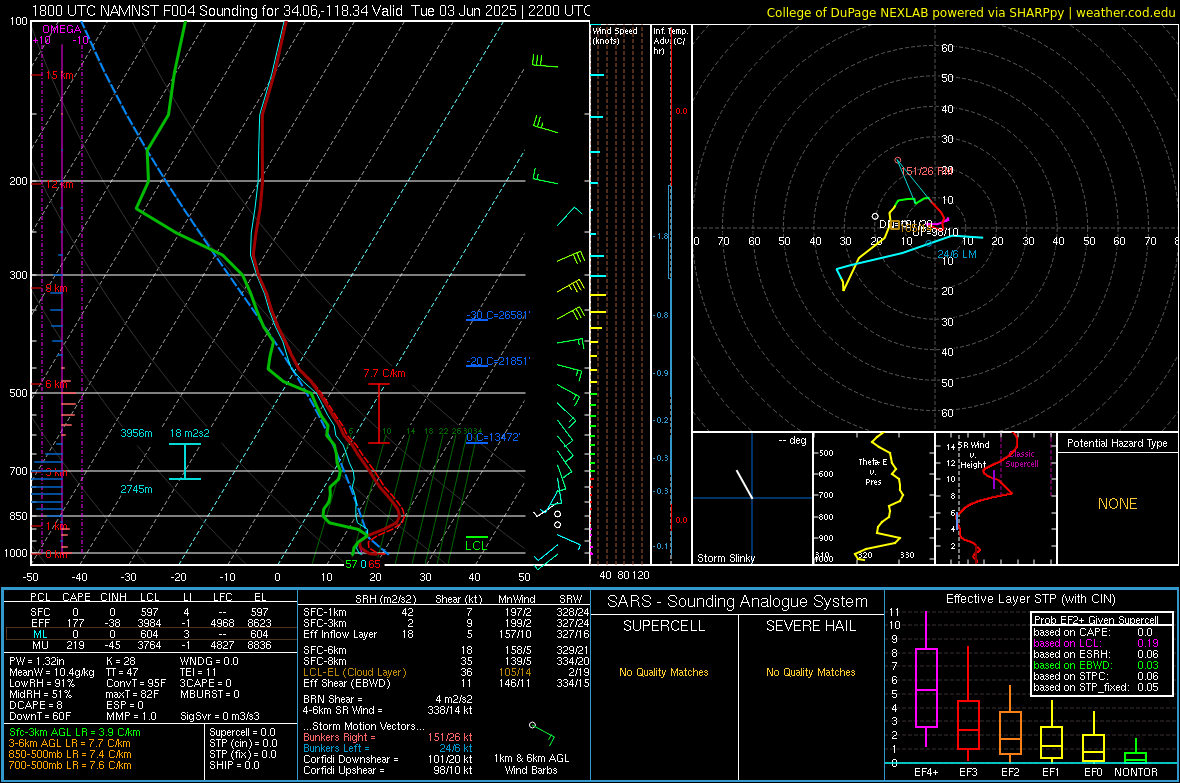The width and height of the screenshot is (1180, 783).
Task: Select the 151/26 RM hodograph label
Action: click(x=926, y=171)
